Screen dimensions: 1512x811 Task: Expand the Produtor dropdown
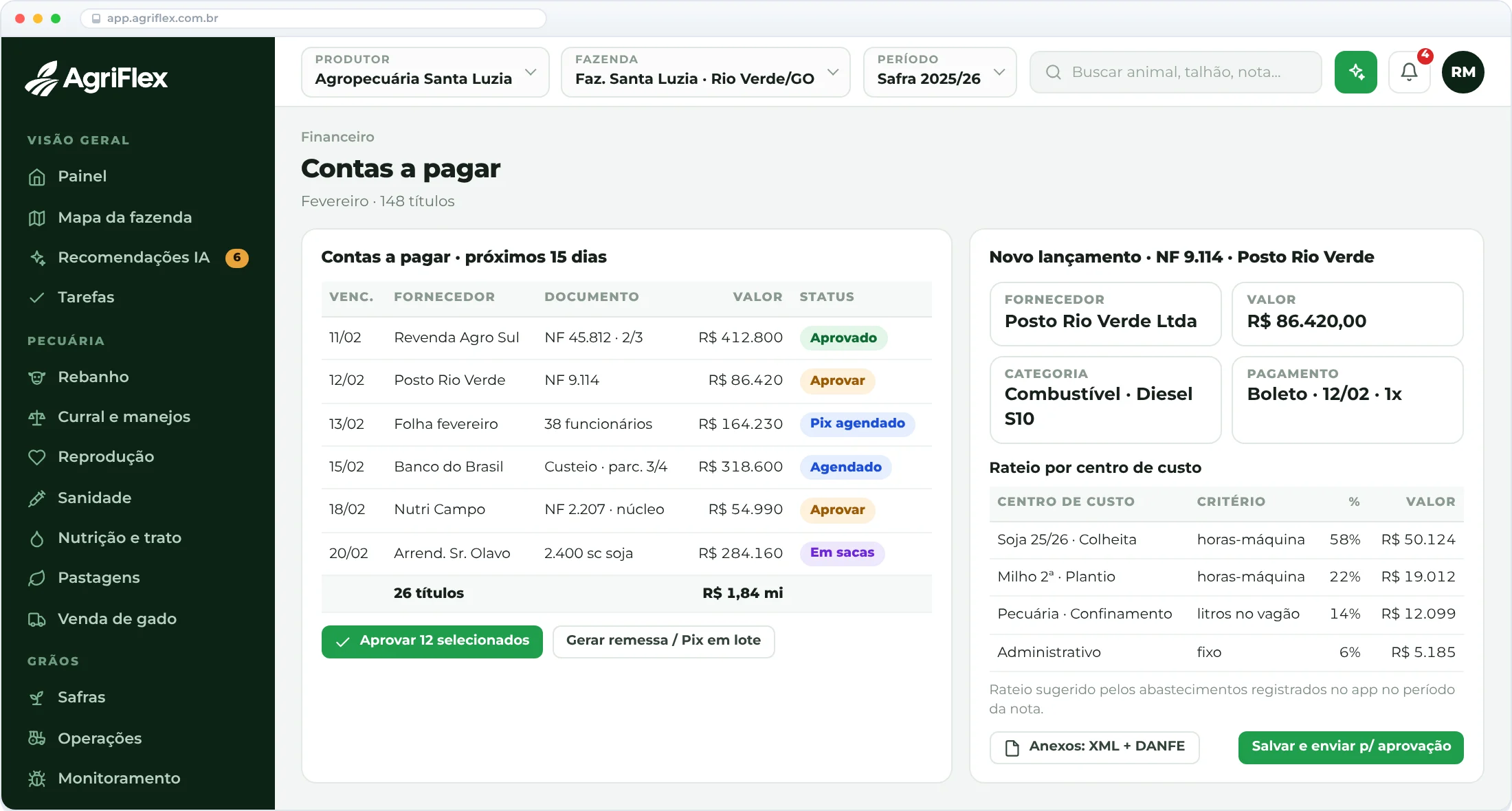pos(425,72)
